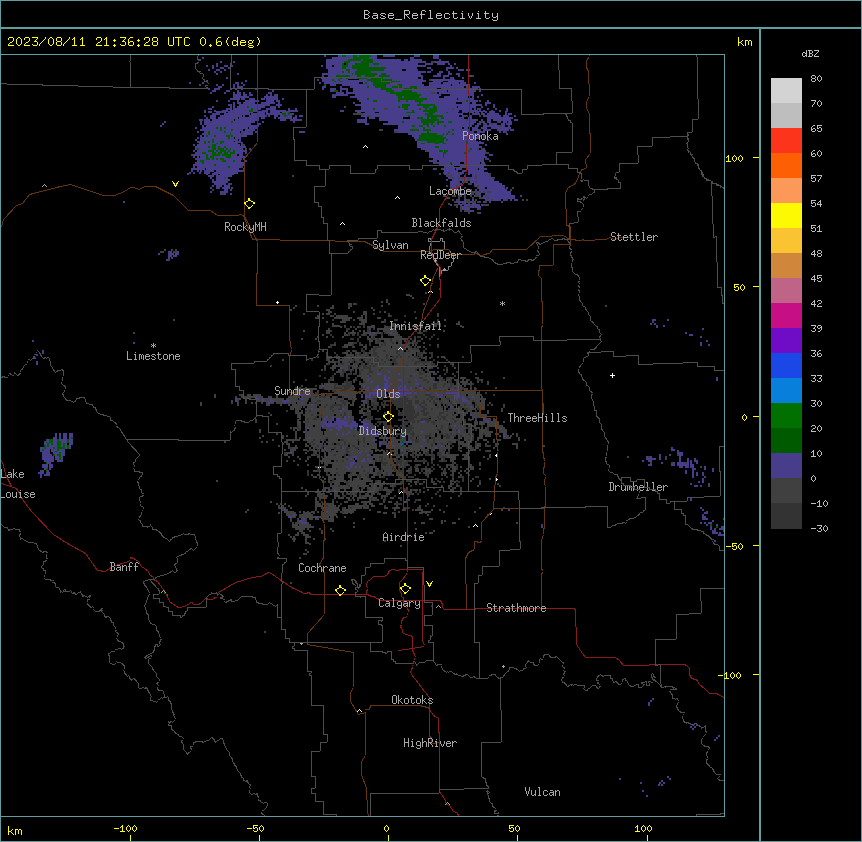Click the yellow diamond marker south of RedDeer

[426, 281]
